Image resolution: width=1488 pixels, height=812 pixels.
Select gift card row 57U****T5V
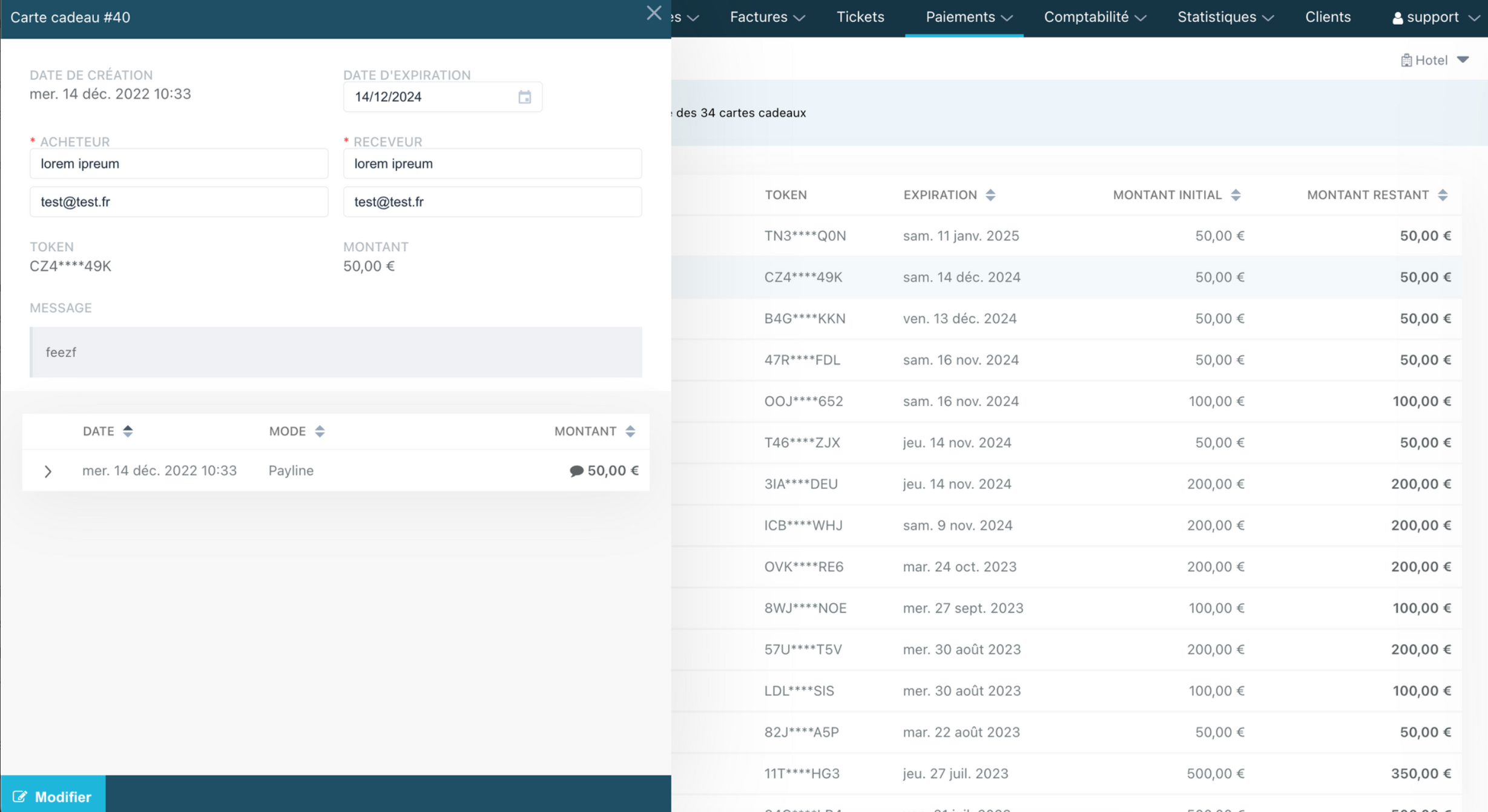[x=1067, y=649]
